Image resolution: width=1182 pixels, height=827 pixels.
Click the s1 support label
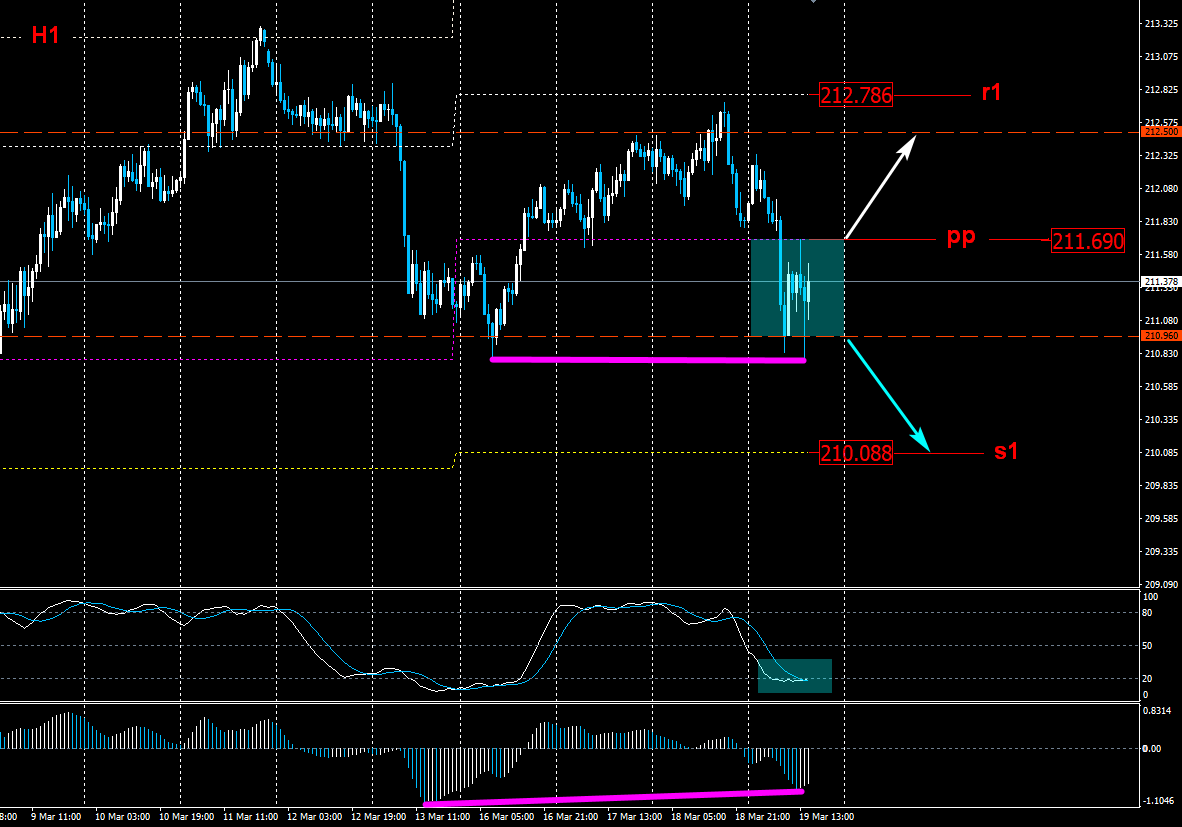pos(1006,451)
